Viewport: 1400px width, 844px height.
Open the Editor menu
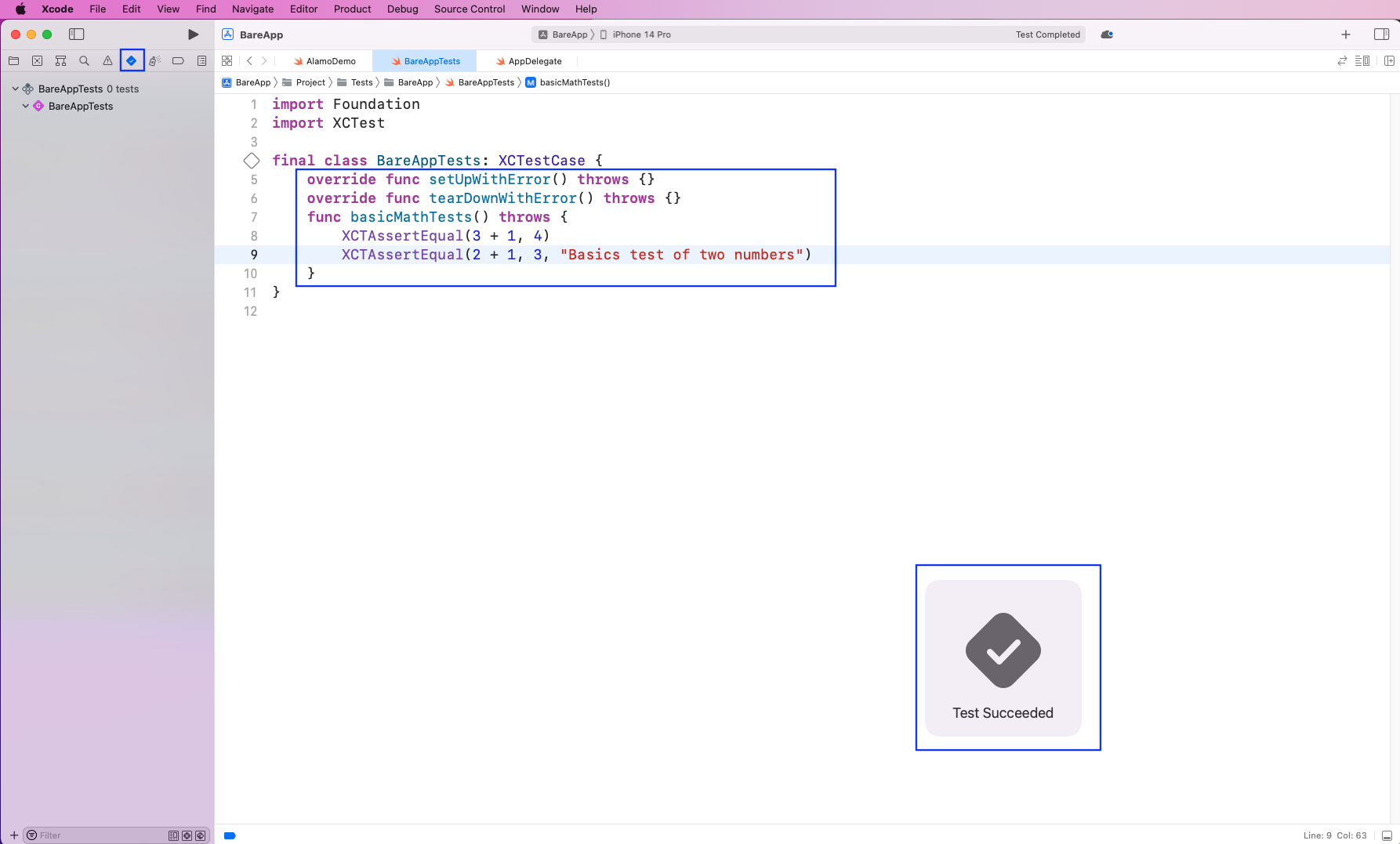(x=303, y=9)
